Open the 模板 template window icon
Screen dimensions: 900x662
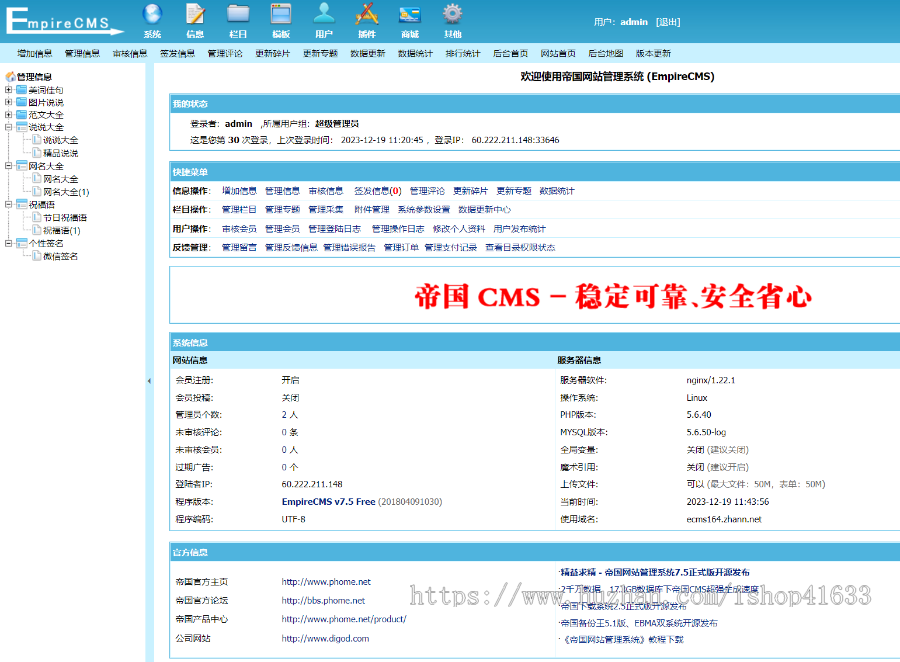point(281,14)
